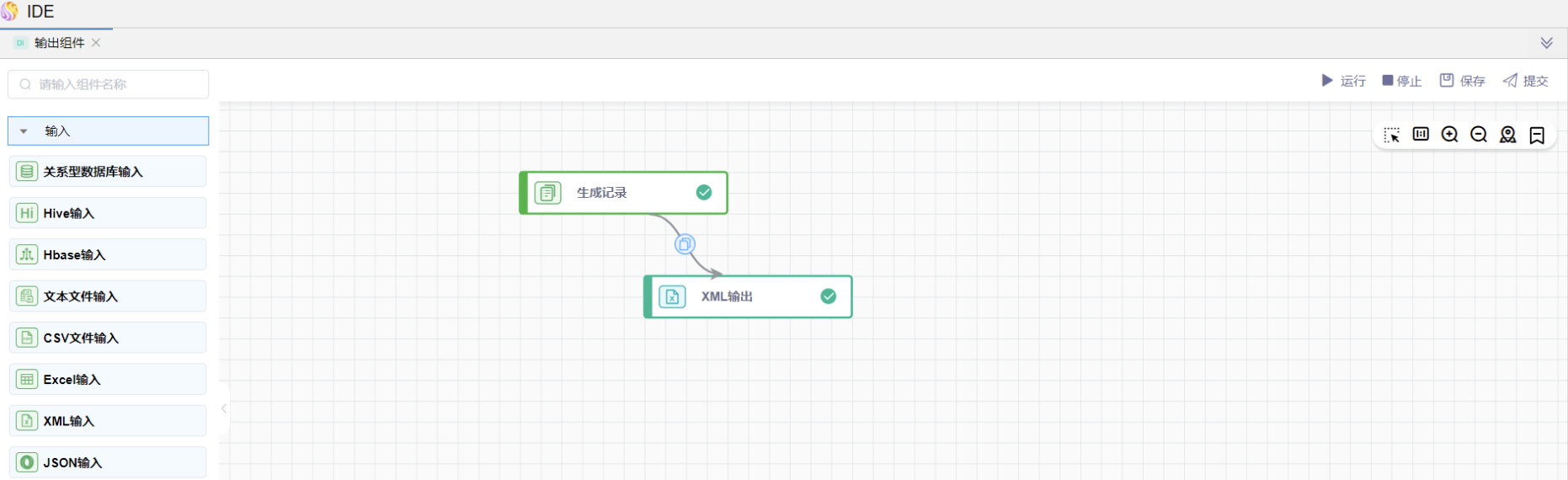Submit the workflow with 提交
The image size is (1568, 480).
click(1526, 81)
